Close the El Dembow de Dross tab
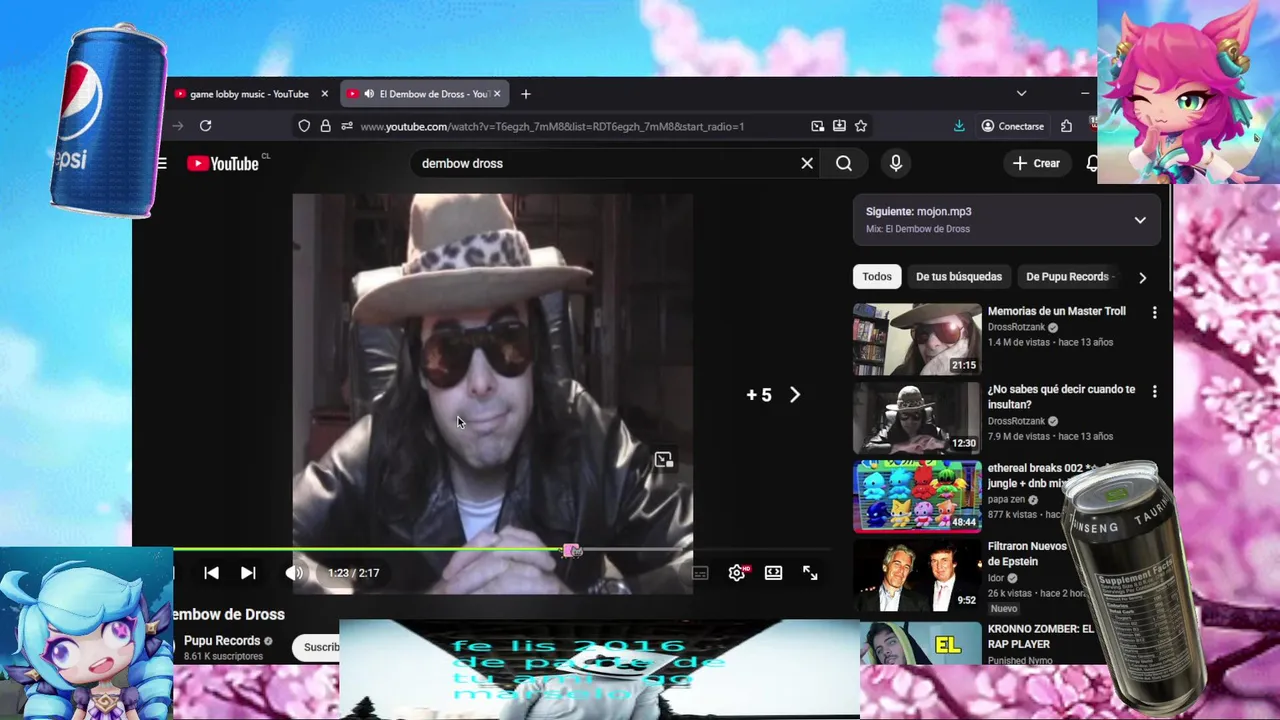Screen dimensions: 1280x720 pos(497,94)
